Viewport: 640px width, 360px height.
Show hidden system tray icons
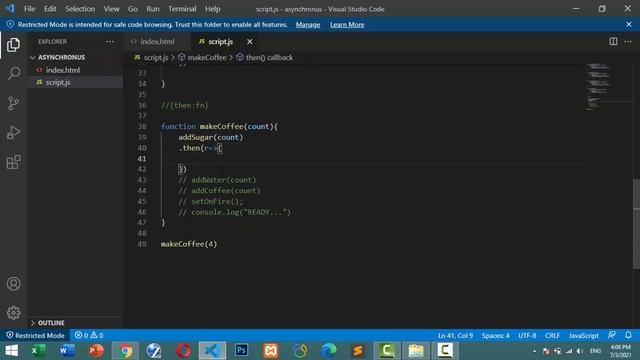534,351
